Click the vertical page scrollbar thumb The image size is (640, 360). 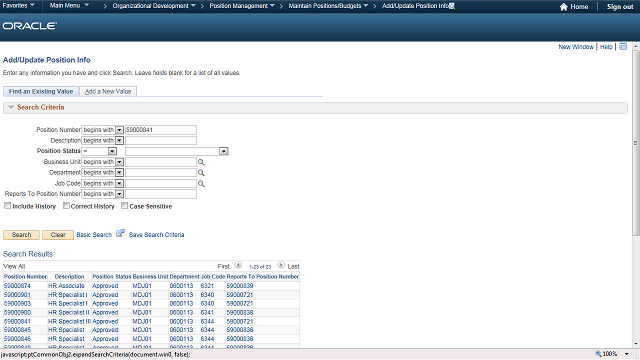636,143
